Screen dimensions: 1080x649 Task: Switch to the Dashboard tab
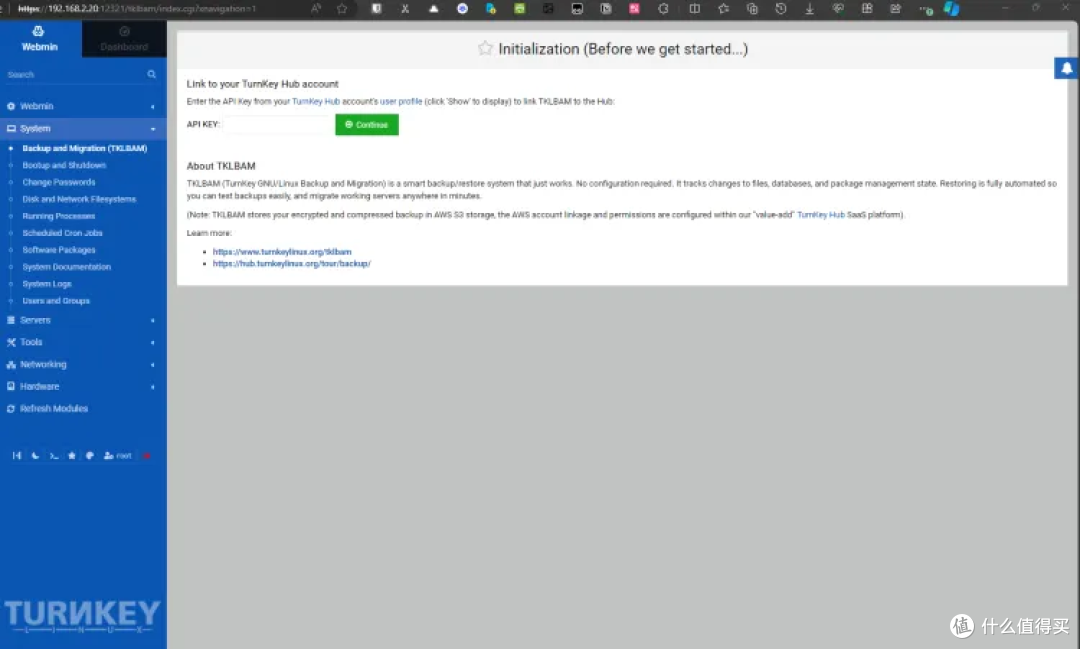point(124,40)
